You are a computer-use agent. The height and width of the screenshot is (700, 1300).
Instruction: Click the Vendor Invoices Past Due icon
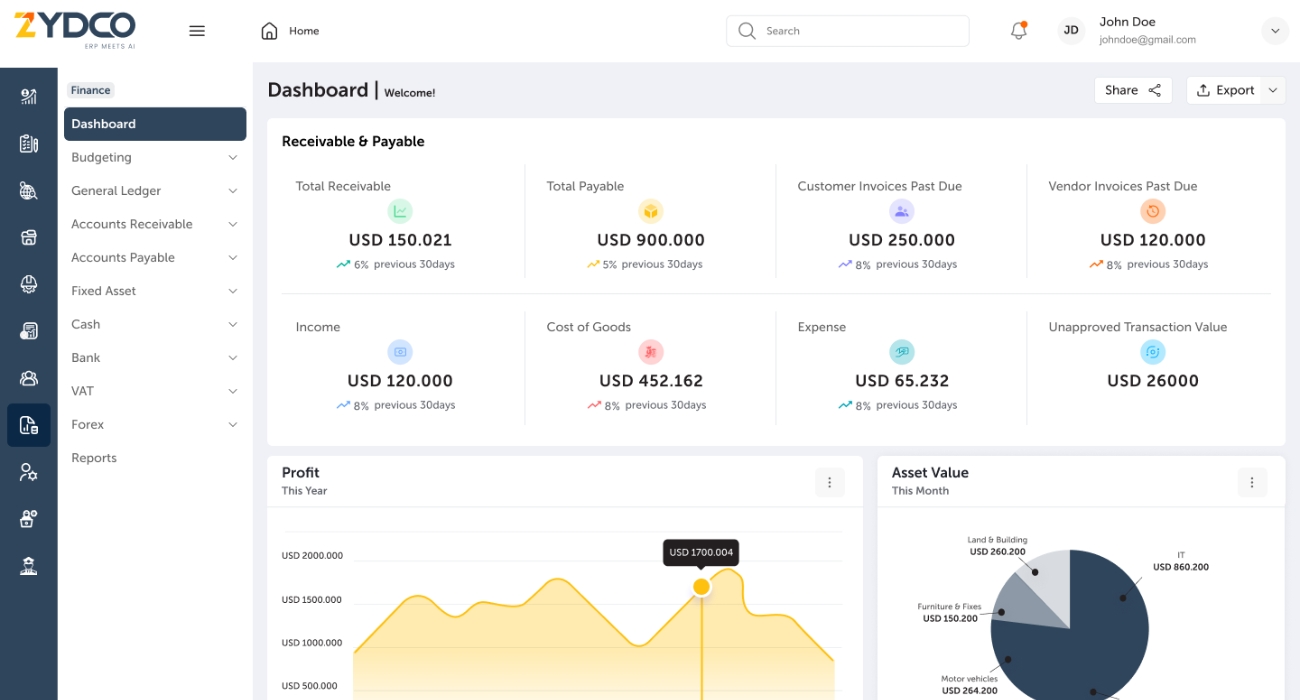point(1153,211)
